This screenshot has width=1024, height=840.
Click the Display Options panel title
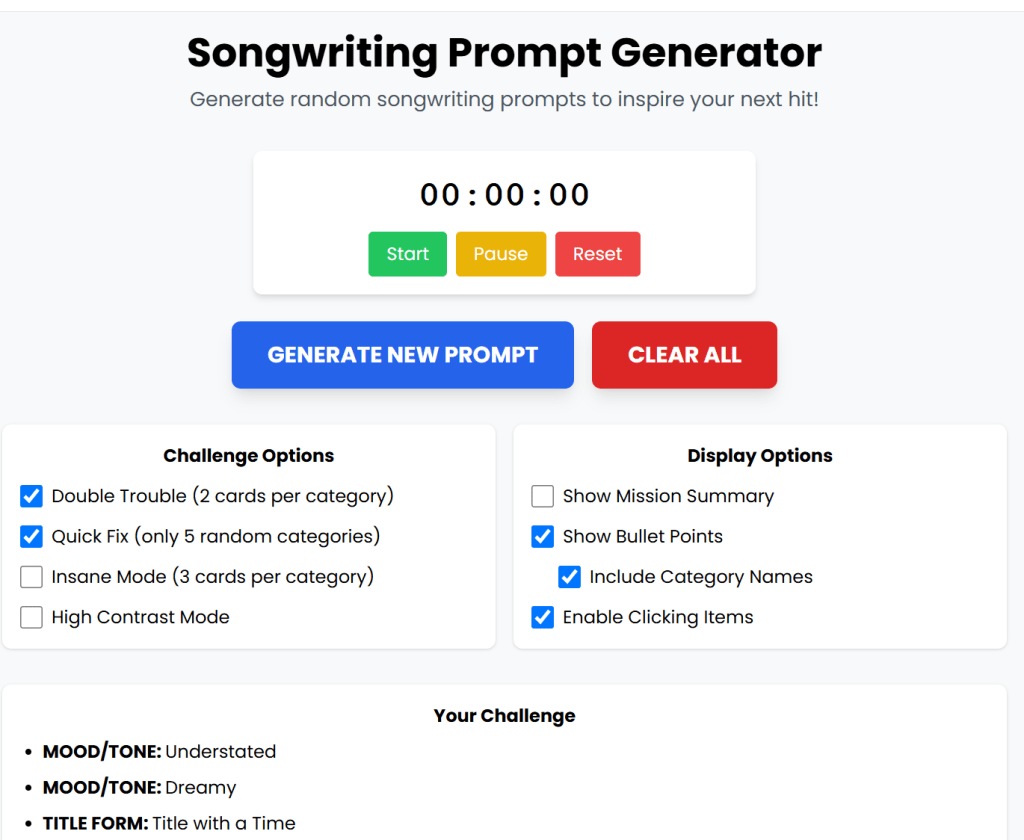coord(760,456)
